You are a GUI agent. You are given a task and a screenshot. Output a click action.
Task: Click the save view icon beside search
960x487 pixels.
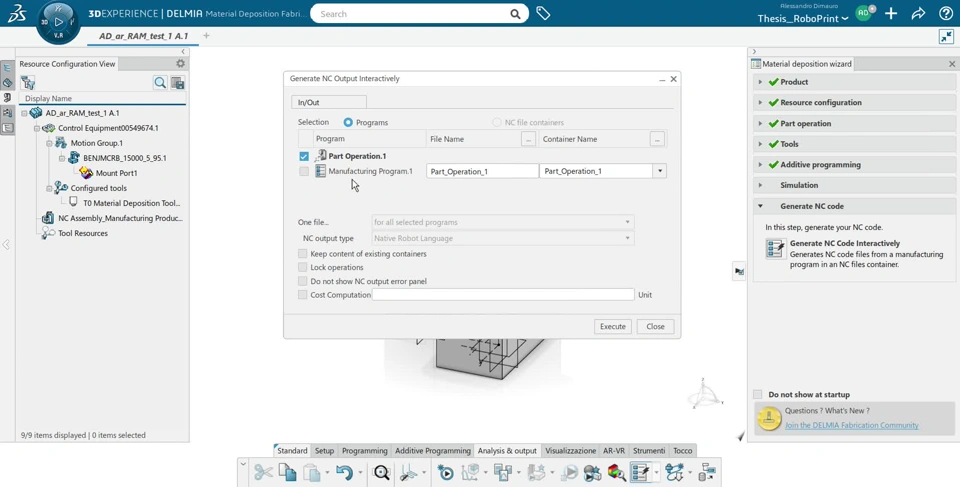[178, 83]
